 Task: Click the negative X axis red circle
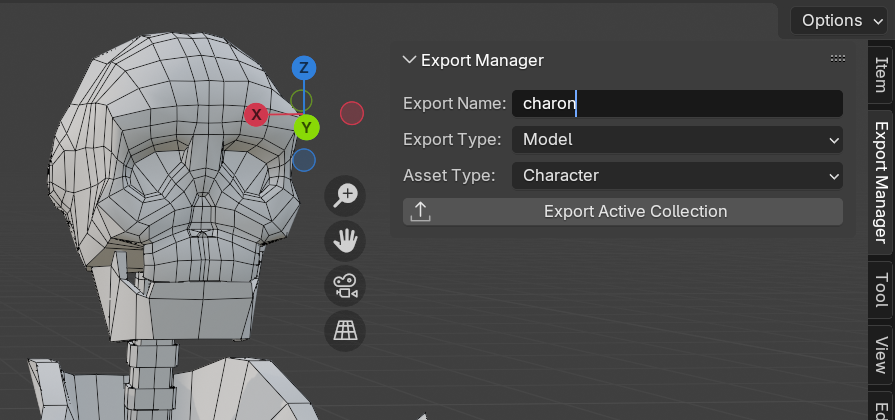click(352, 114)
